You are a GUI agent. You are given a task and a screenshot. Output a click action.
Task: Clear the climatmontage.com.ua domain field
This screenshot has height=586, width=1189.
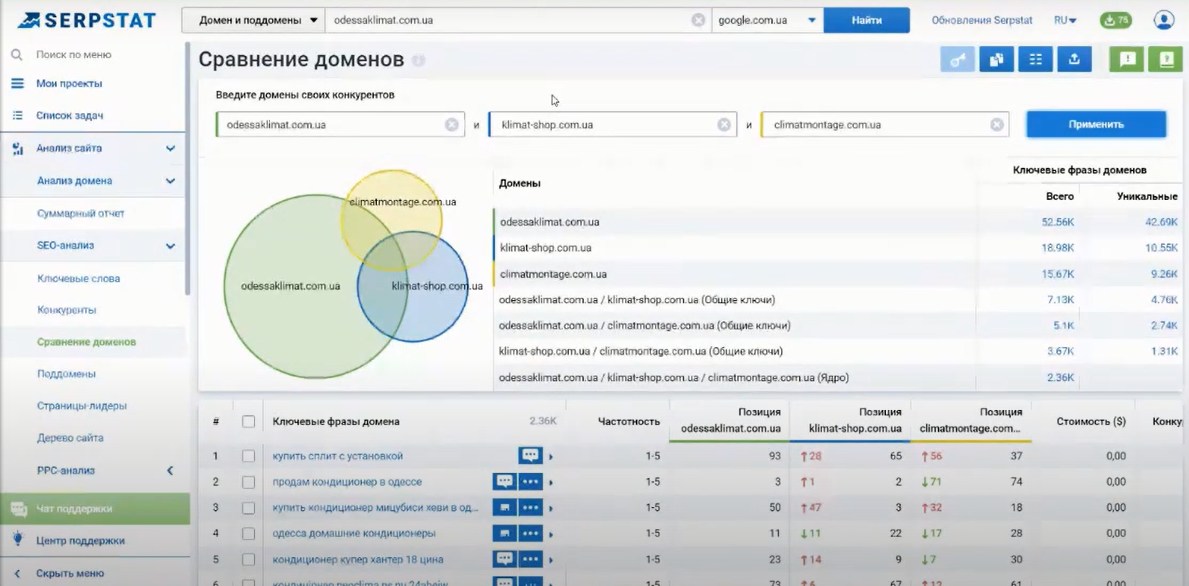(x=996, y=125)
